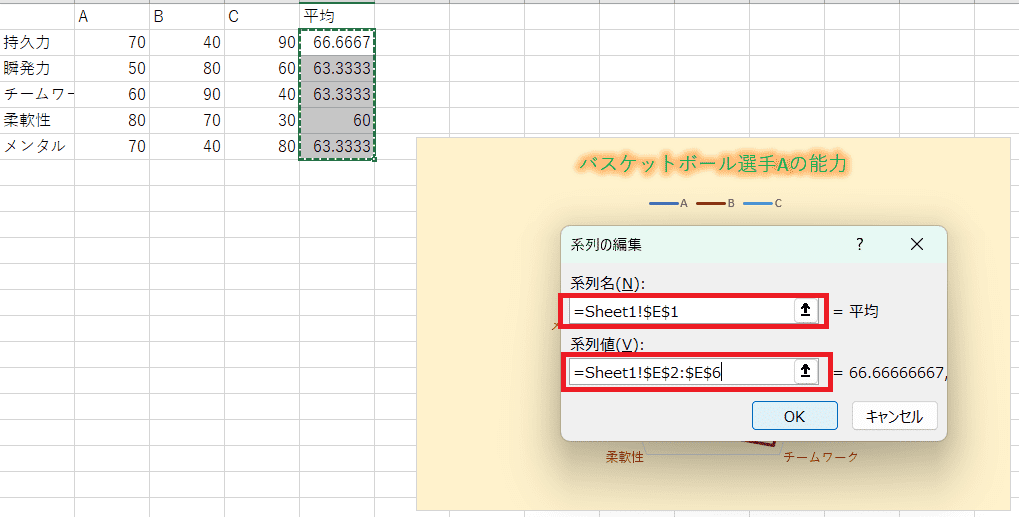Select 瞬発力 value 63.3333 in 平均 column

[x=337, y=68]
